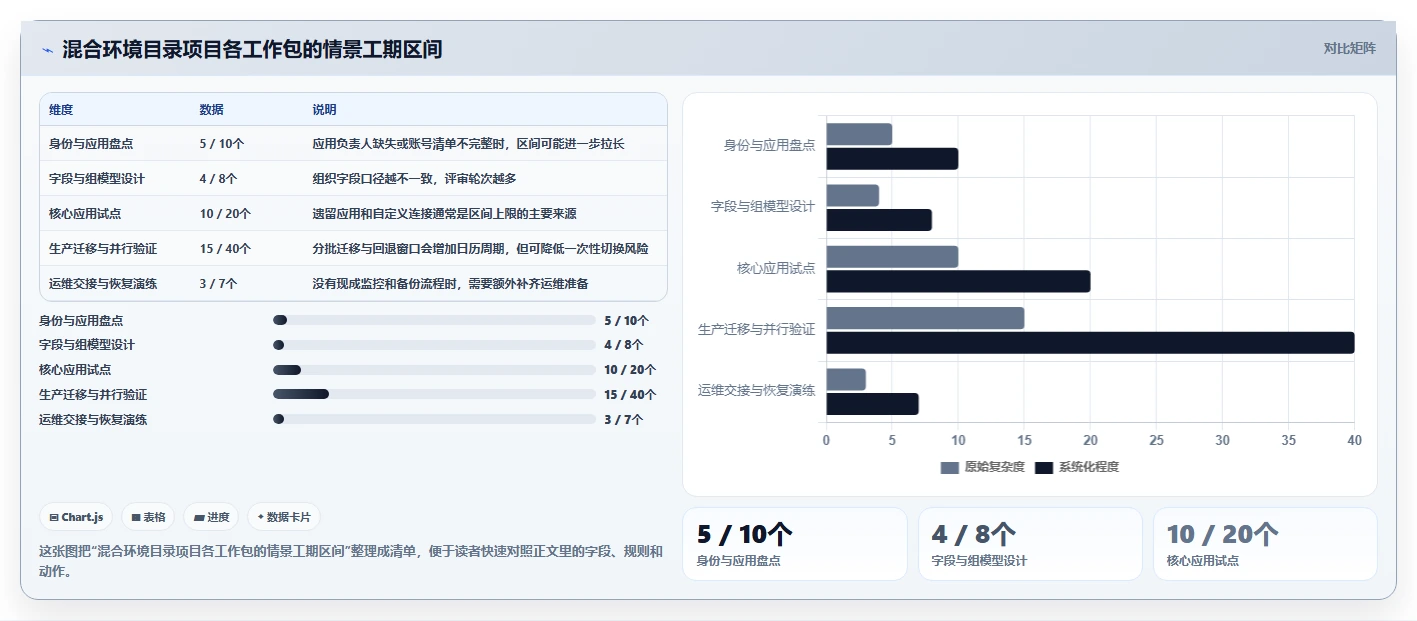Click the chart y-axis label 核心应用试点
Viewport: 1417px width, 621px height.
pyautogui.click(x=776, y=268)
